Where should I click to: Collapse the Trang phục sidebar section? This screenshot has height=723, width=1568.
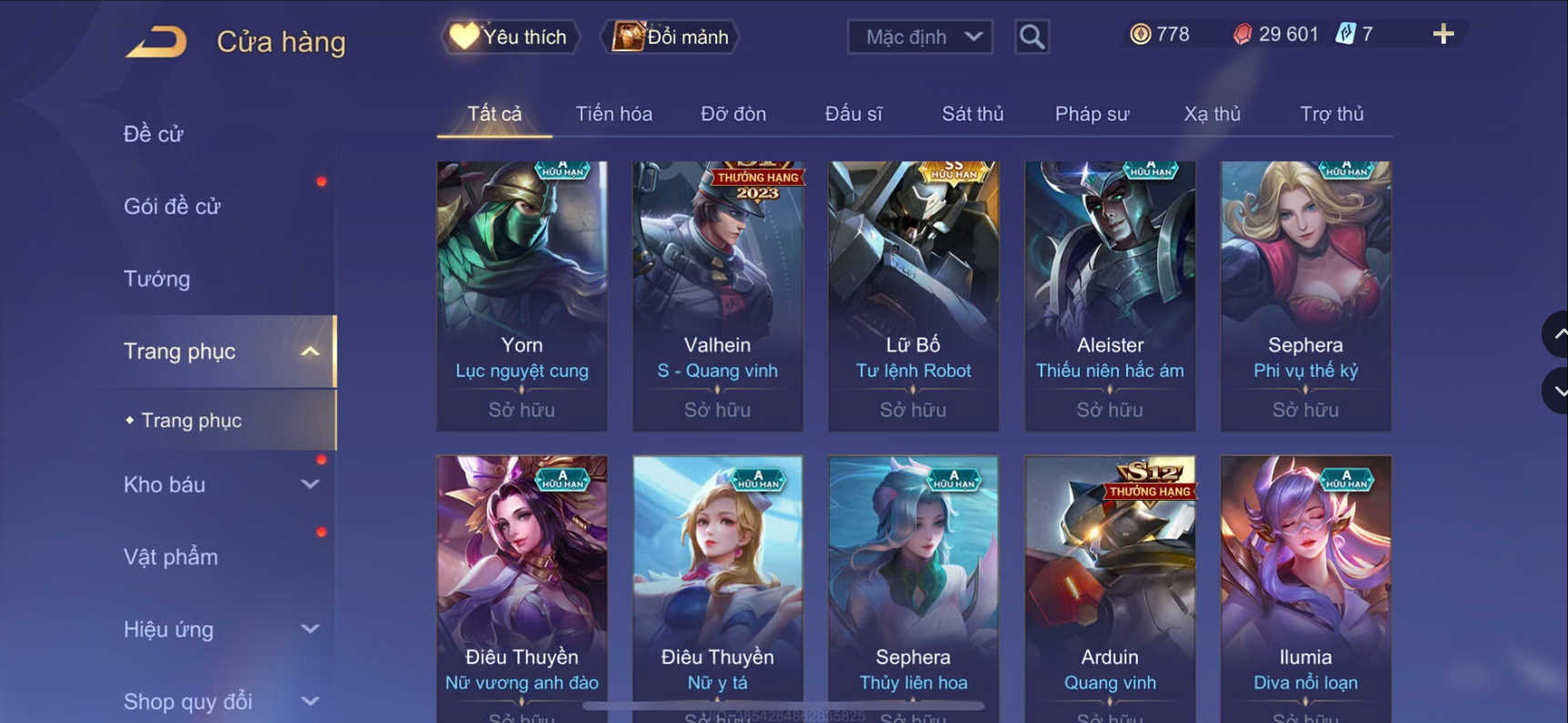coord(310,351)
